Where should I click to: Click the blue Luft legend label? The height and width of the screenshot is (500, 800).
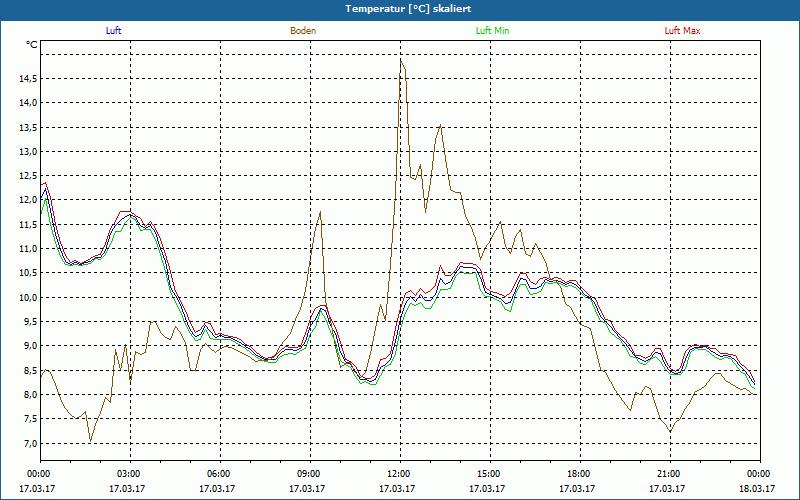click(113, 31)
